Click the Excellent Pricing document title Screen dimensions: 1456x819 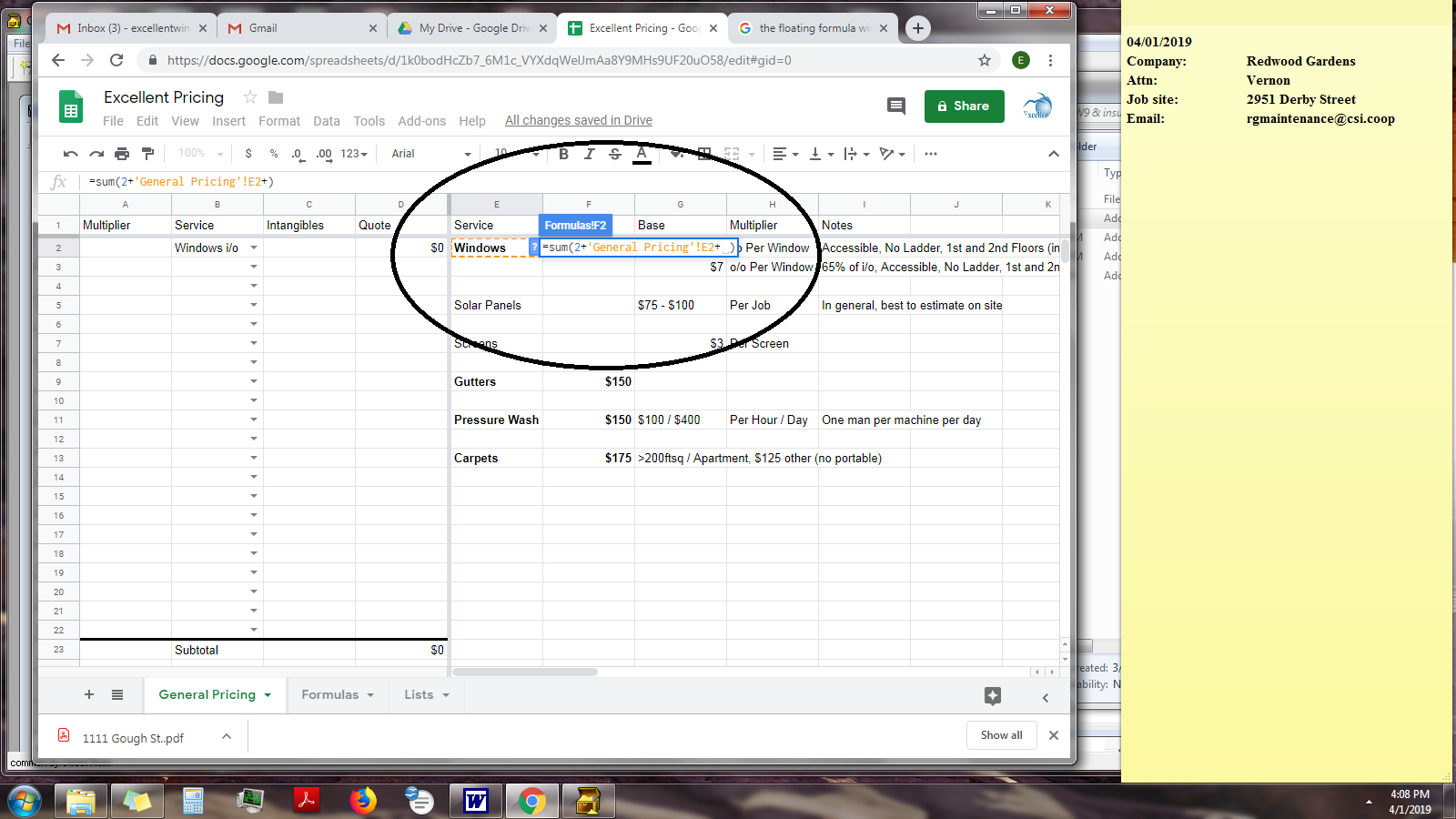pyautogui.click(x=164, y=97)
